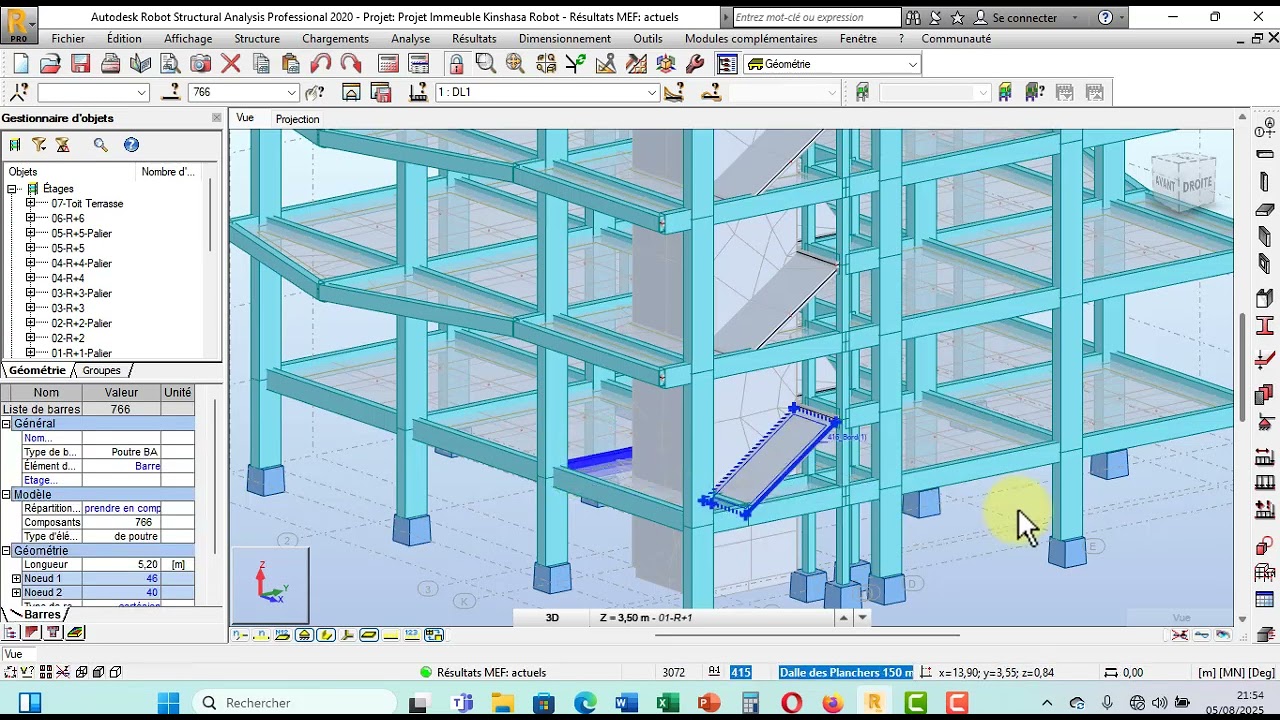1280x720 pixels.
Task: Expand the Noeud 1 property row
Action: coord(16,578)
